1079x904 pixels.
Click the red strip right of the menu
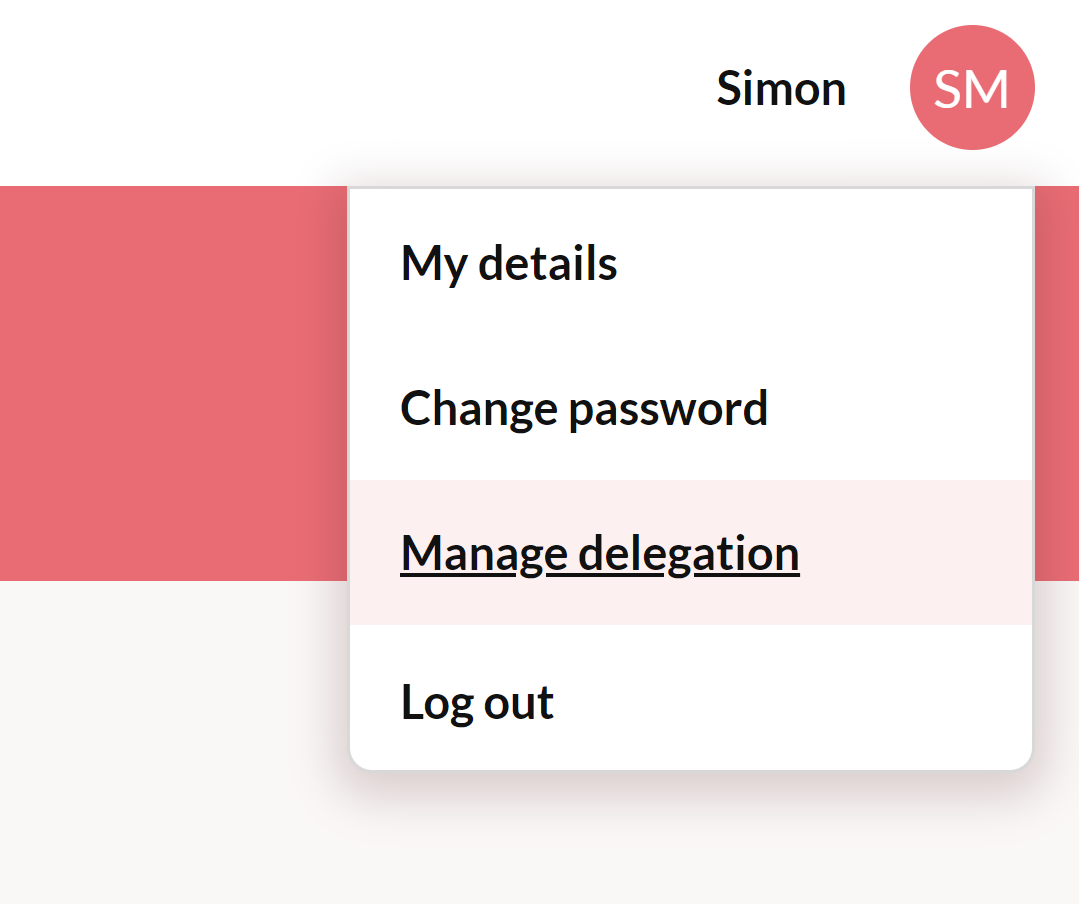coord(1056,380)
